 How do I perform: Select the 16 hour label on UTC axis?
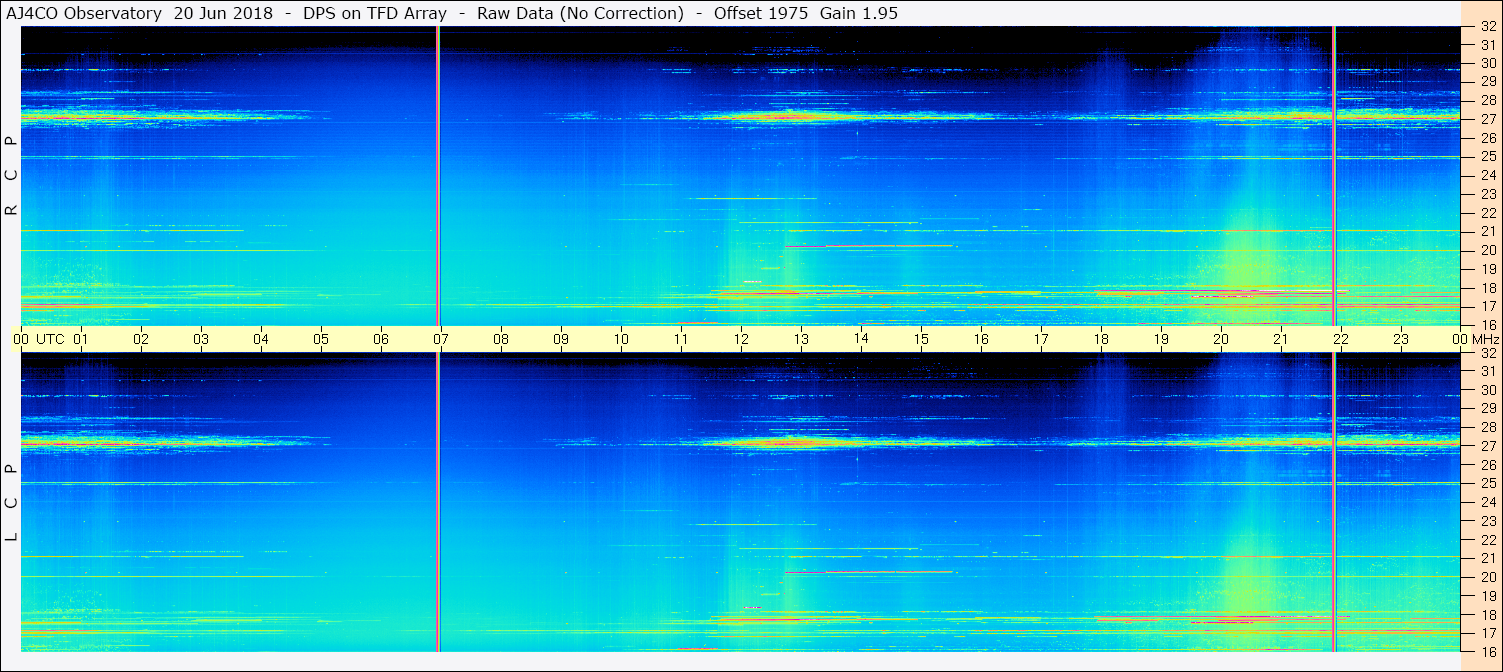coord(981,339)
